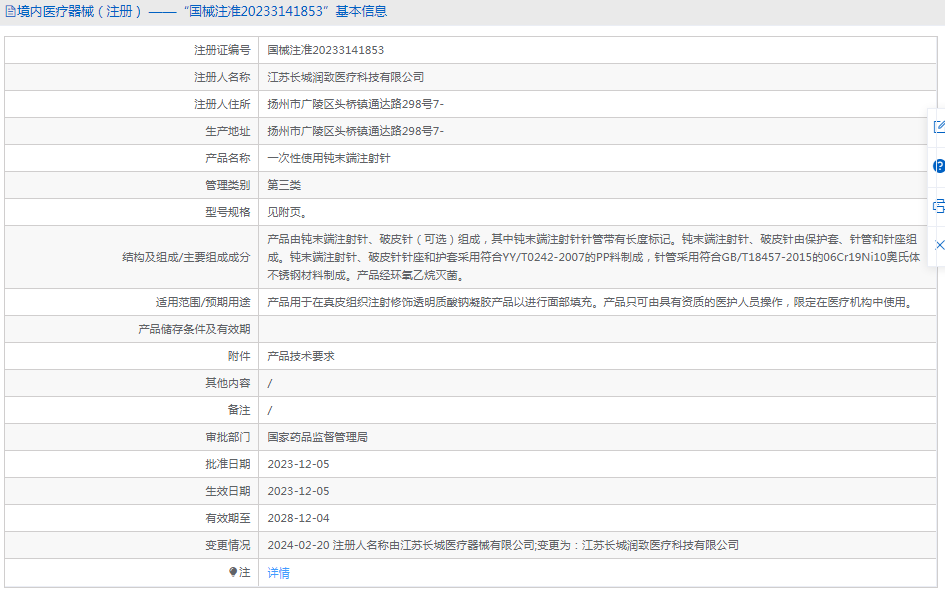Click the registrant name 江苏长城润致医疗科技有限公司
Viewport: 945px width, 592px height.
tap(345, 77)
